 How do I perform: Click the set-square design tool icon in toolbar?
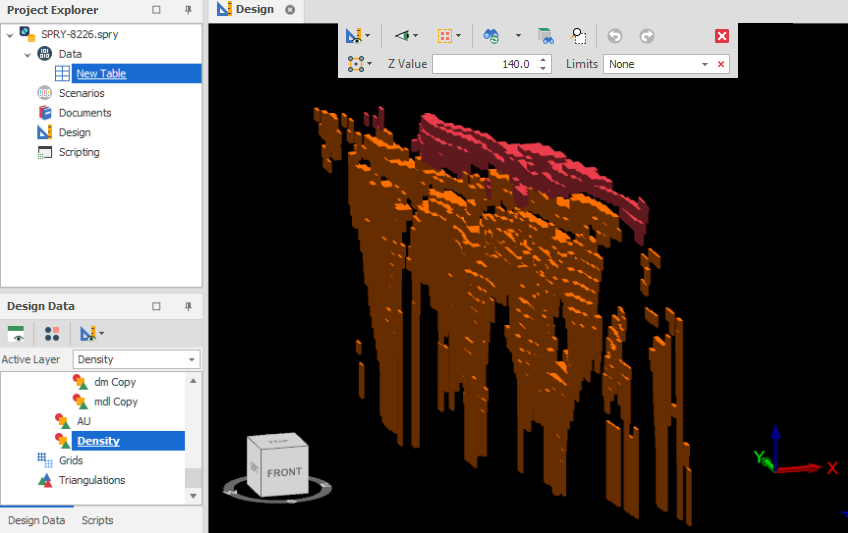353,36
